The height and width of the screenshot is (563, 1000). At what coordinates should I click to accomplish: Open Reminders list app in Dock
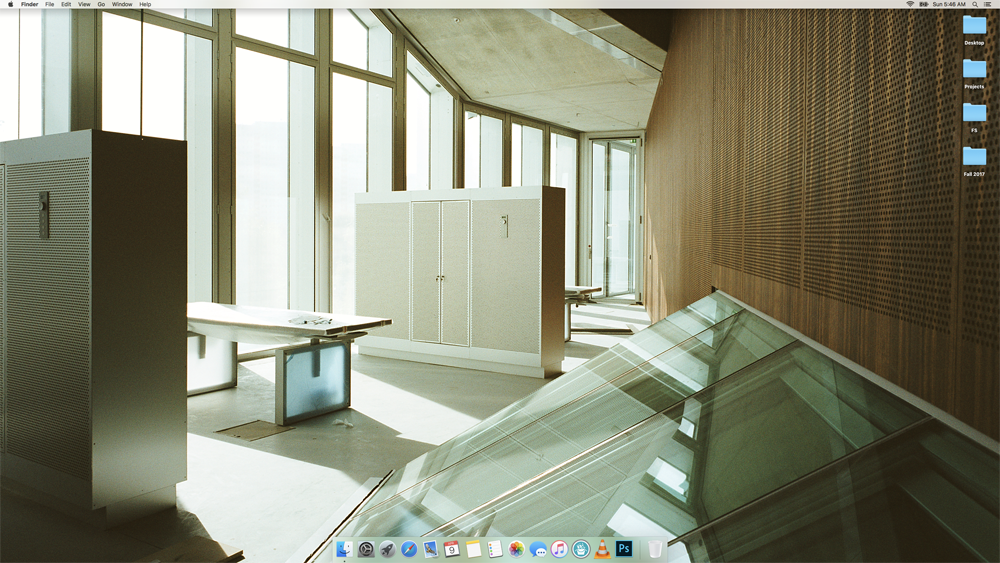pyautogui.click(x=495, y=549)
